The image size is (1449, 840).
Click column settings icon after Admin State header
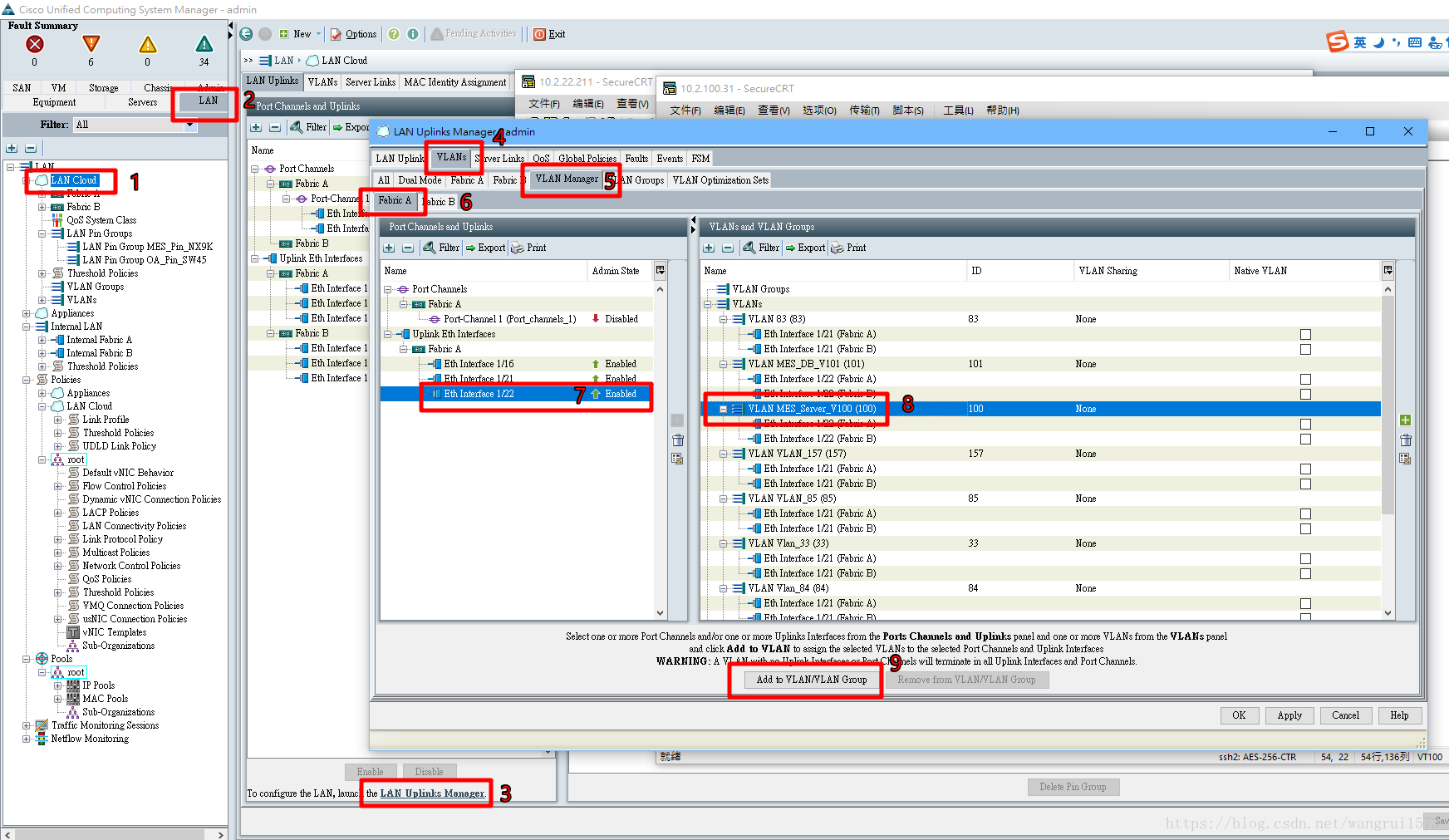(x=661, y=270)
